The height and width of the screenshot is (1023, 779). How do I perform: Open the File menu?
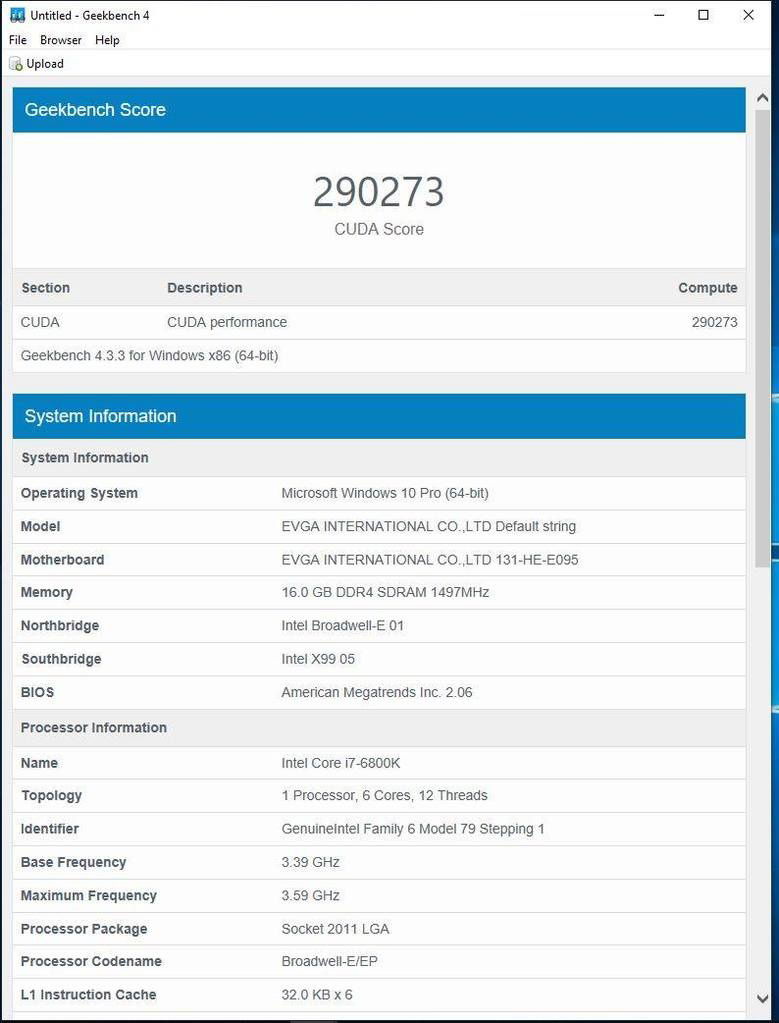(18, 40)
